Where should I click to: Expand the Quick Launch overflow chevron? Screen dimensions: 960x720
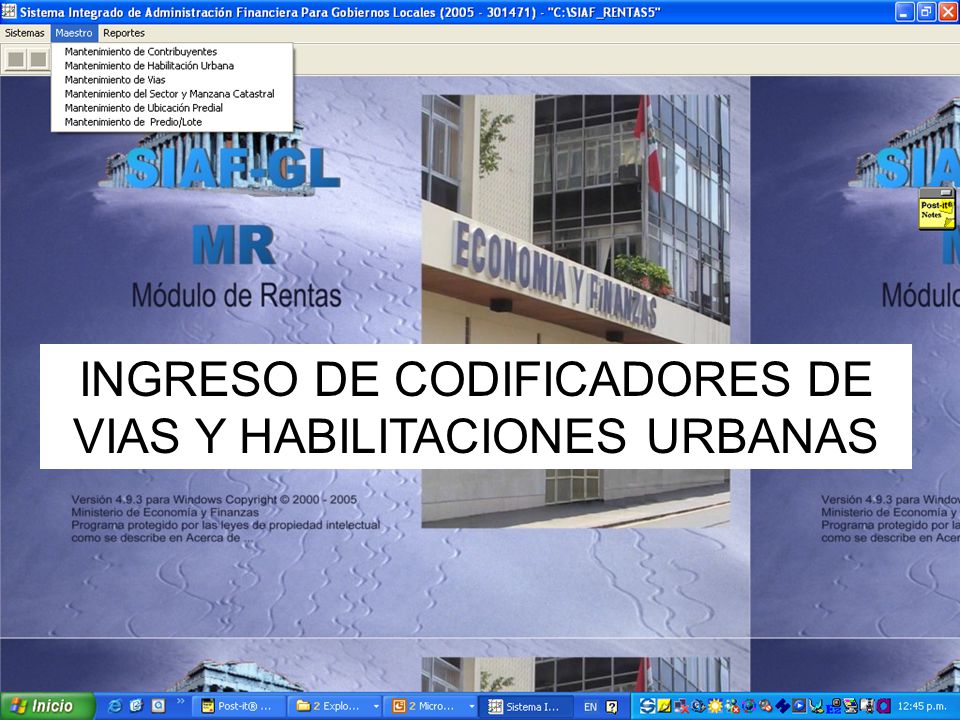181,702
